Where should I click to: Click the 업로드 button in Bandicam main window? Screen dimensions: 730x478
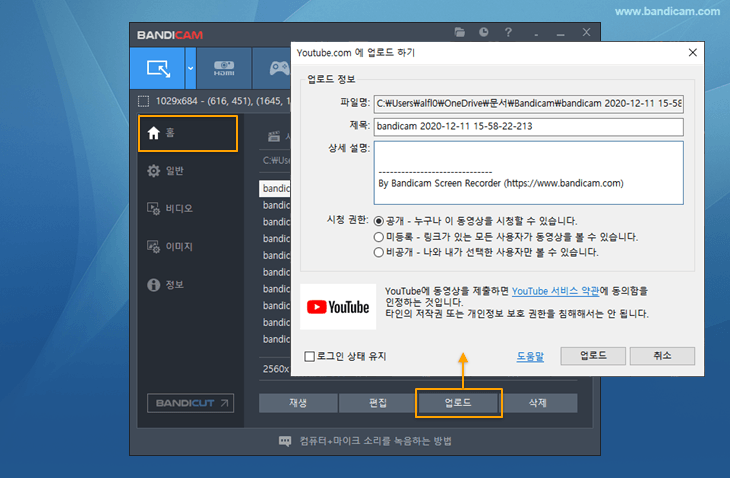[458, 403]
